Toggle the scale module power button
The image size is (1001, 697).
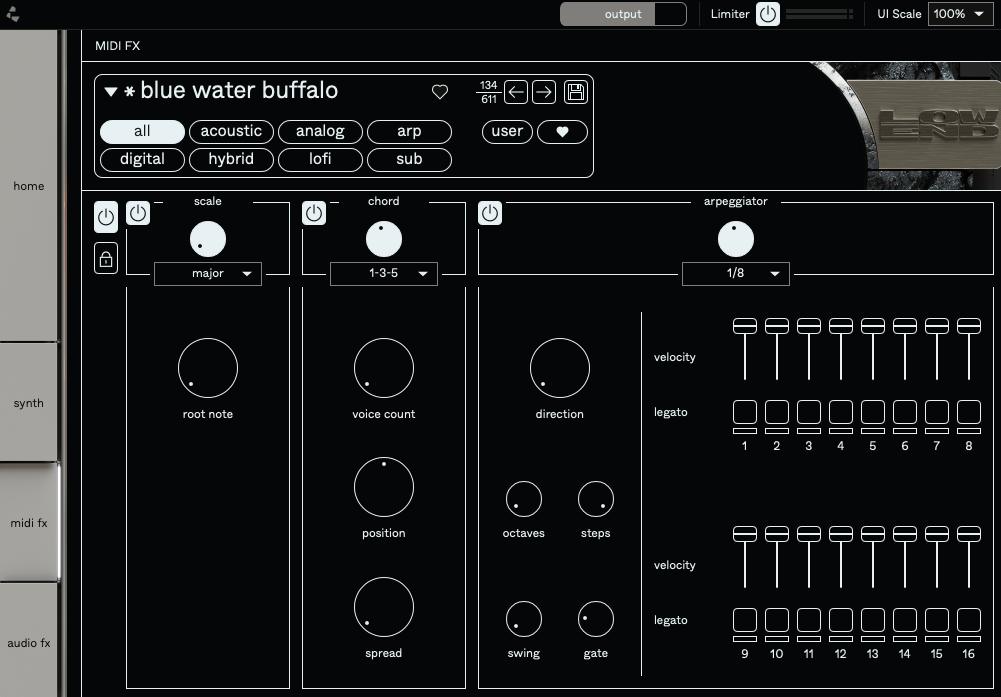pyautogui.click(x=137, y=213)
